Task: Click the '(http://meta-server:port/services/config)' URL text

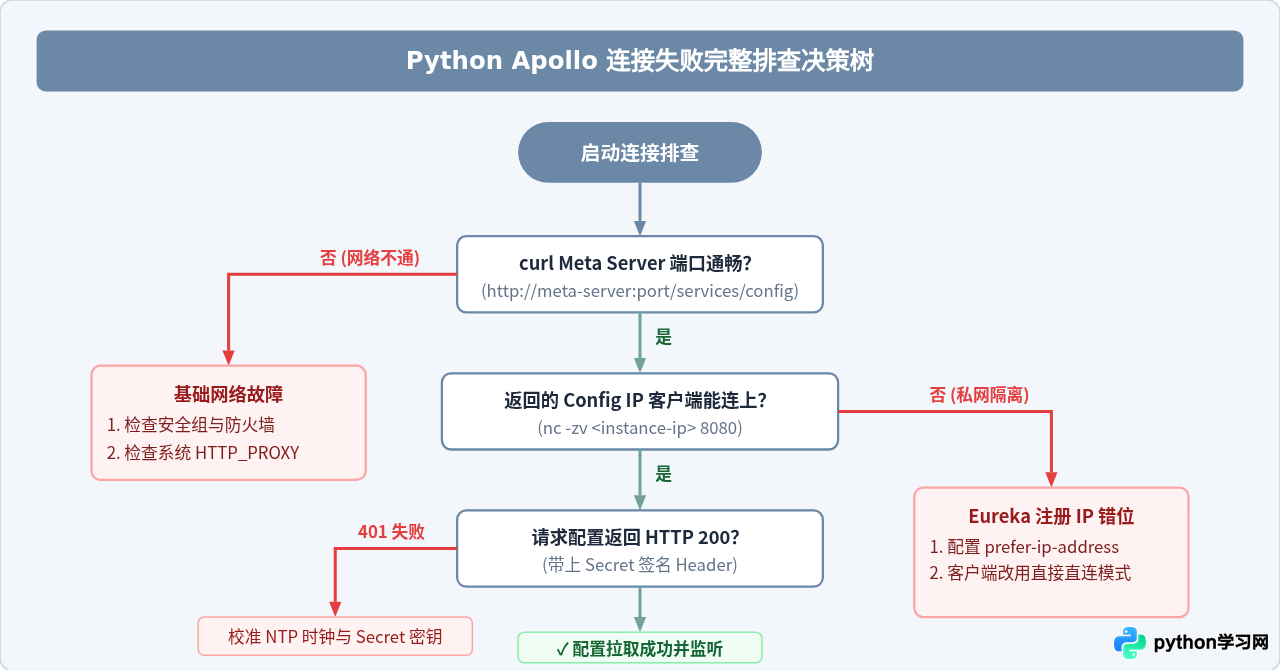Action: pos(640,291)
